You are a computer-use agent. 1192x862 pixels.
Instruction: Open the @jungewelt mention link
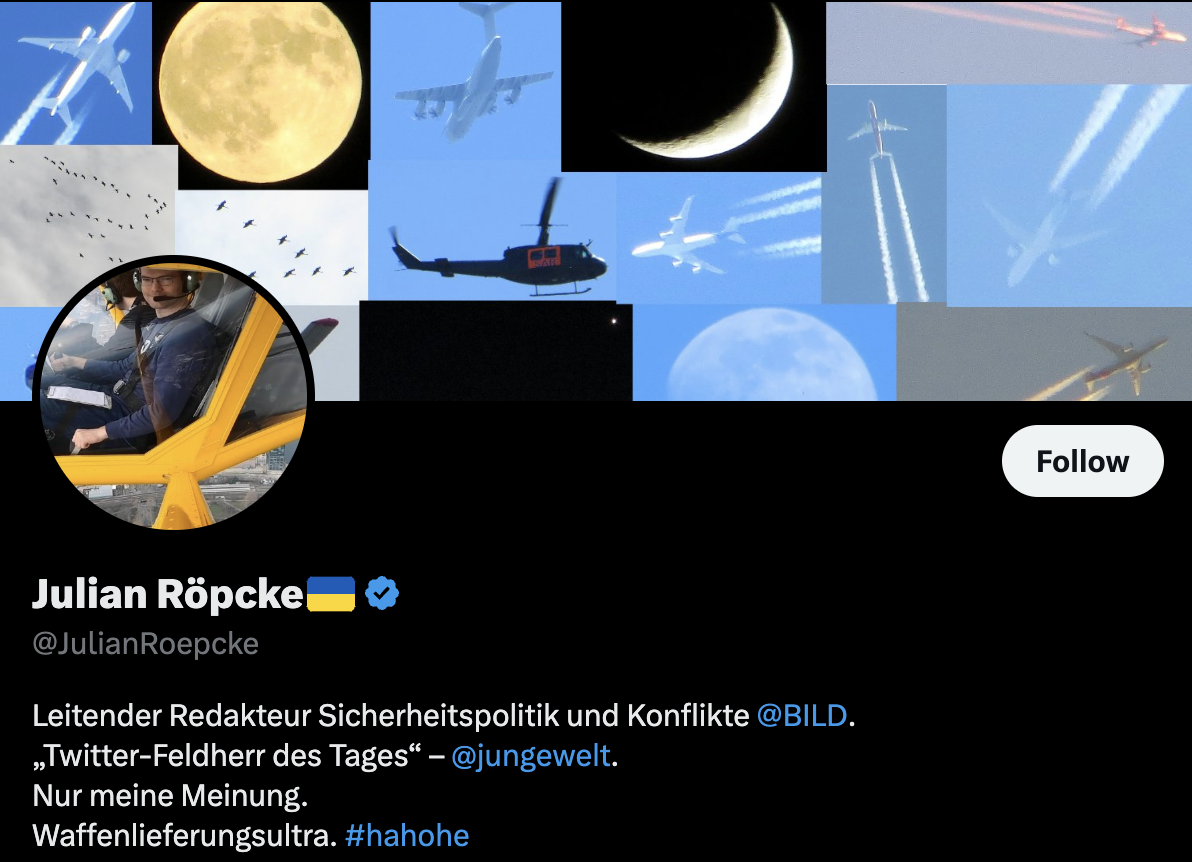coord(531,756)
